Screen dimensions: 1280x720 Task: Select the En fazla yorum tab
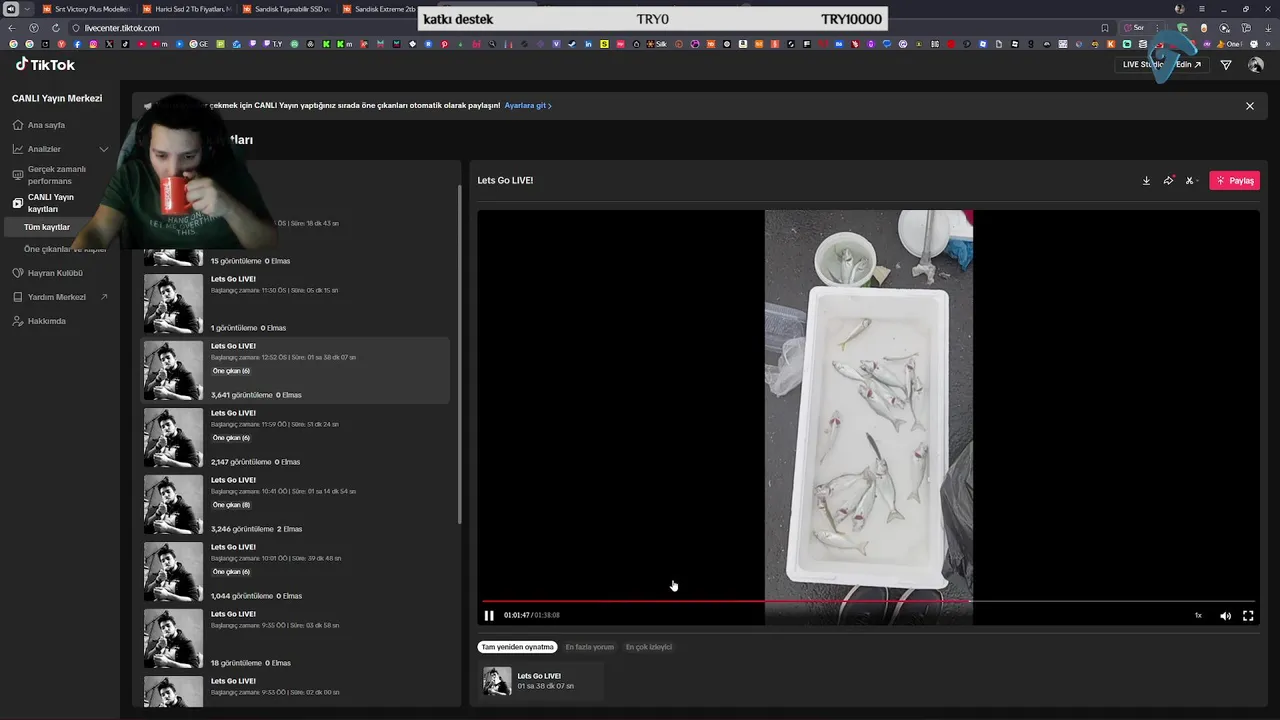click(x=589, y=647)
